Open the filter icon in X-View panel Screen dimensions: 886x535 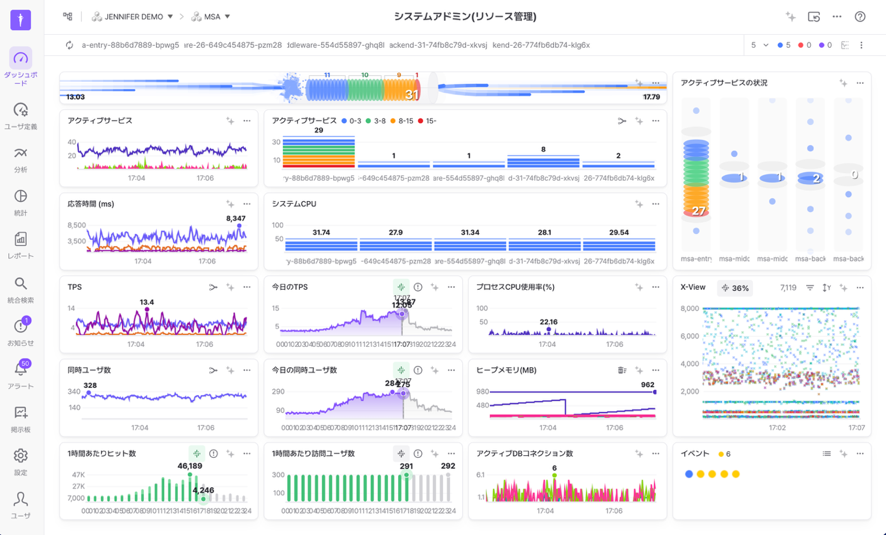tap(810, 288)
